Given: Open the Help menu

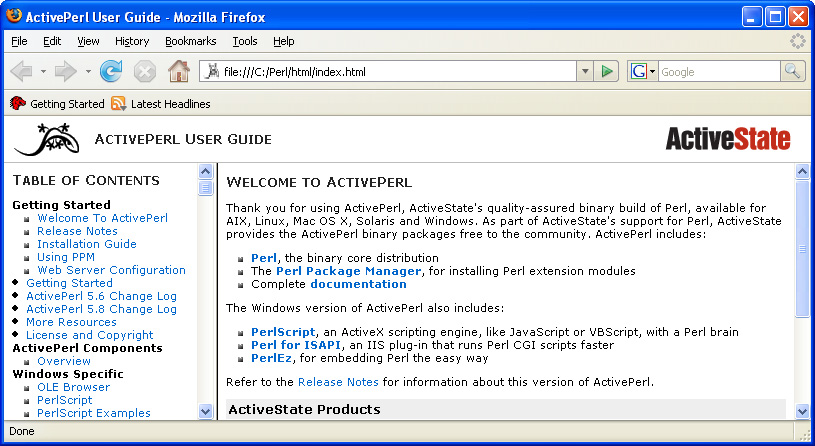Looking at the screenshot, I should tap(284, 41).
